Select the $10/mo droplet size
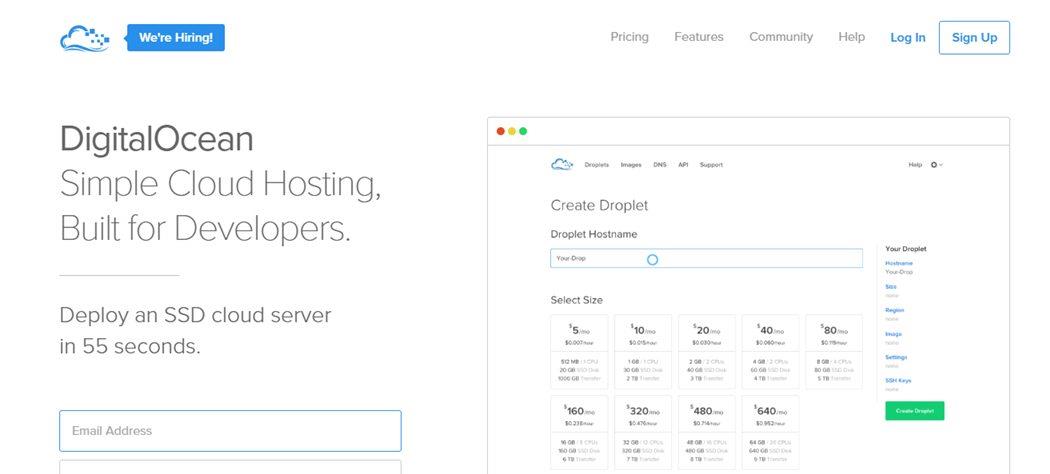The image size is (1050, 474). (643, 351)
